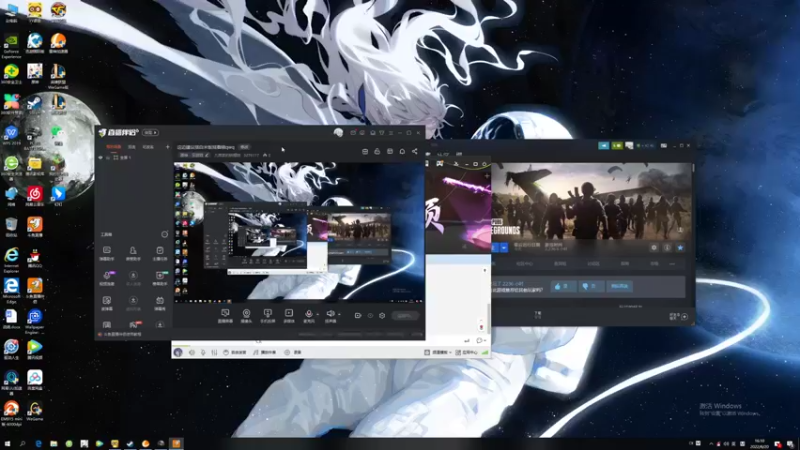800x450 pixels.
Task: Open the notification center in system tray
Action: click(790, 444)
